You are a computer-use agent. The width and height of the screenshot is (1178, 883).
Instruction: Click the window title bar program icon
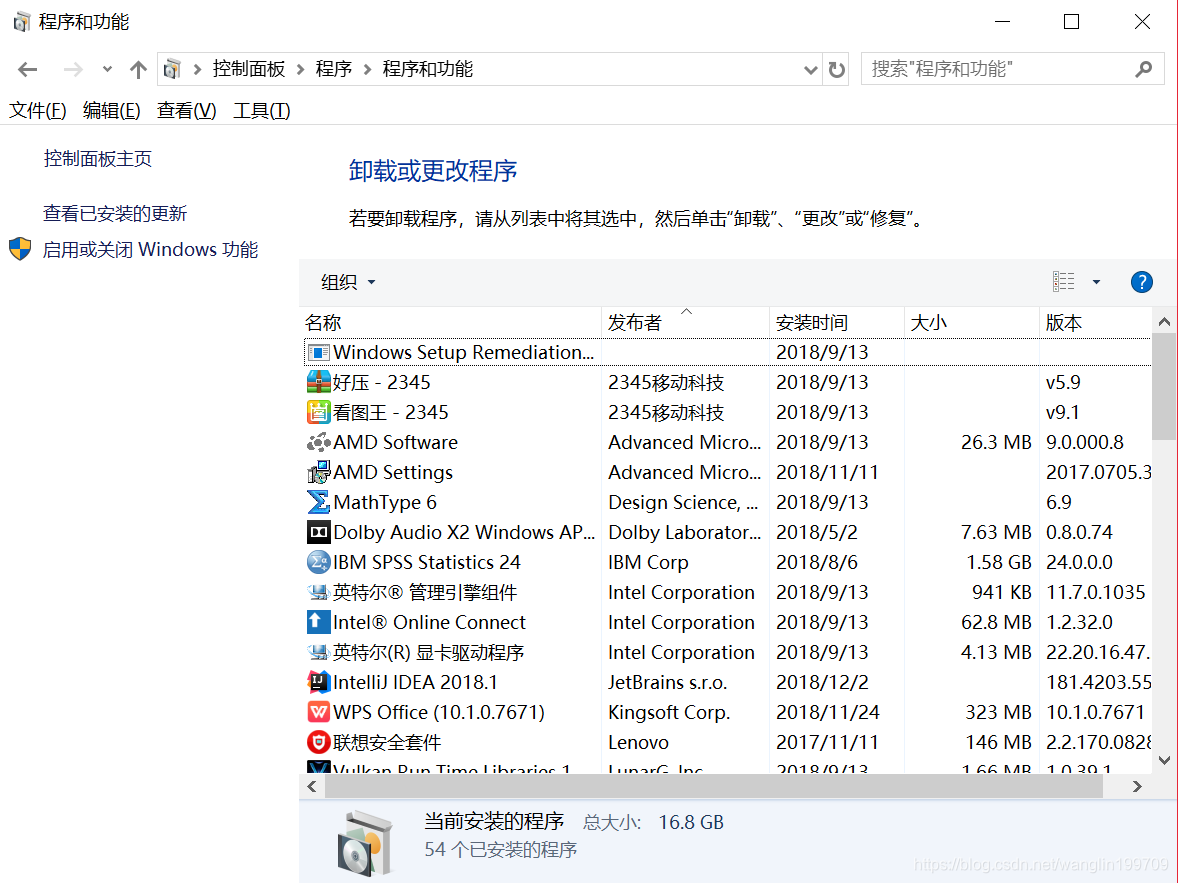pyautogui.click(x=21, y=22)
